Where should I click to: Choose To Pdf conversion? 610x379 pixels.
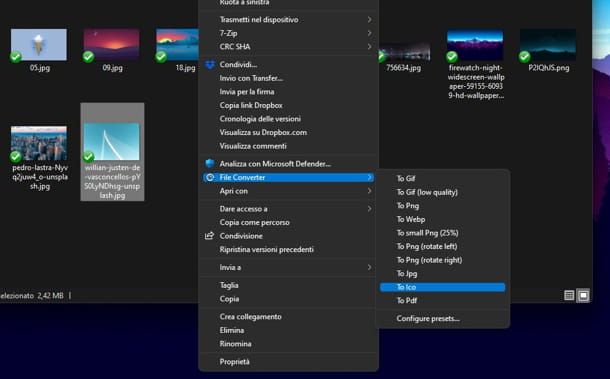pyautogui.click(x=442, y=301)
